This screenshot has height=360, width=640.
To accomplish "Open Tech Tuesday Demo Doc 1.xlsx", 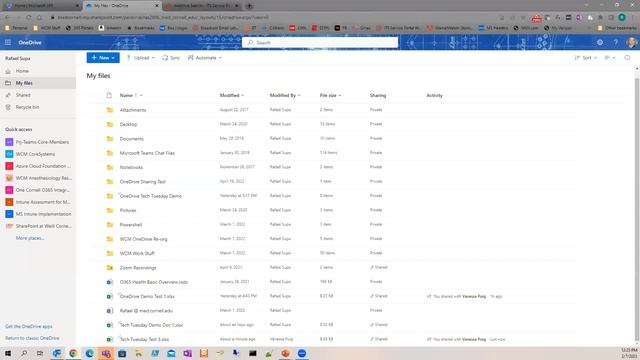I will (151, 325).
